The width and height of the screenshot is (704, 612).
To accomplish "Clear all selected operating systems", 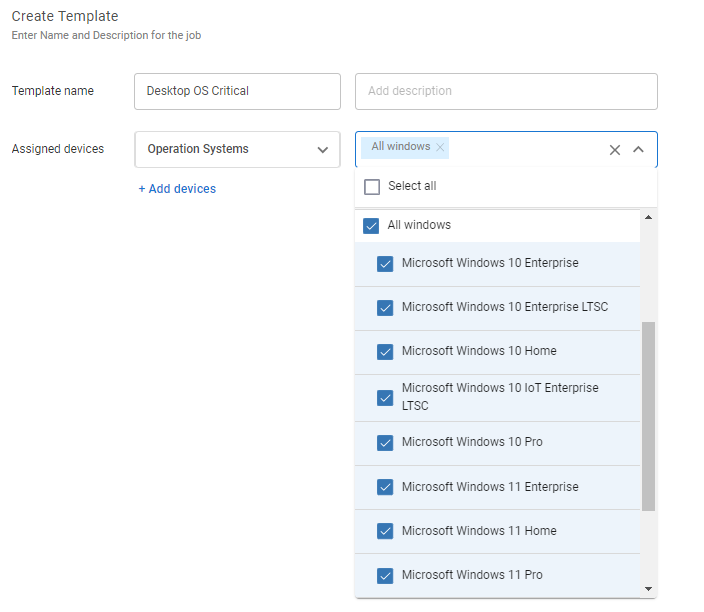I will 615,150.
